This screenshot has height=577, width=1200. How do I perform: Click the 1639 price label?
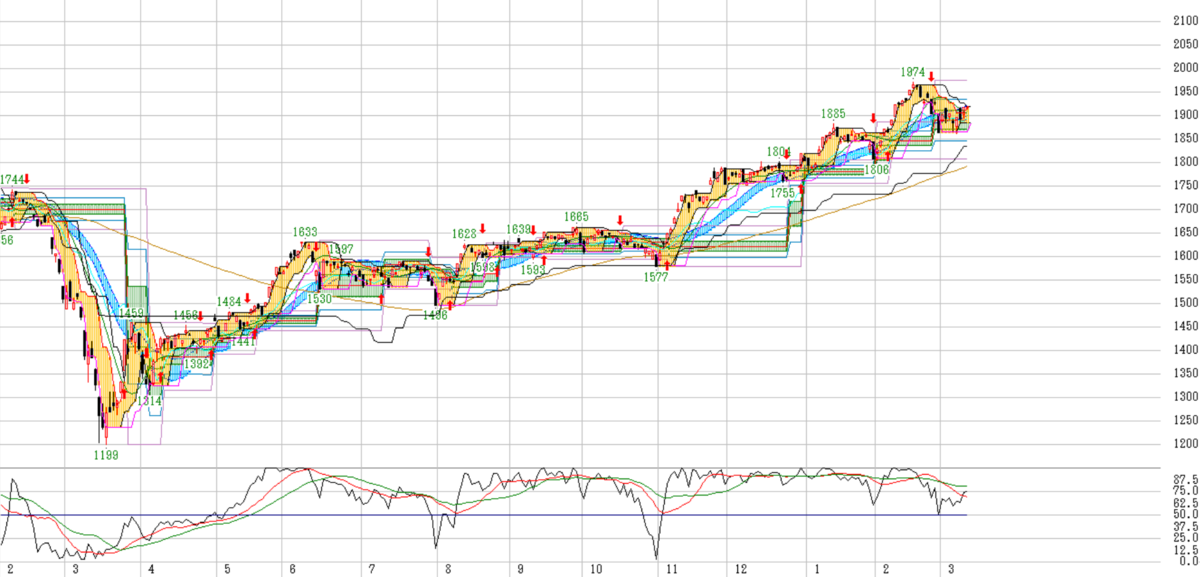coord(518,229)
